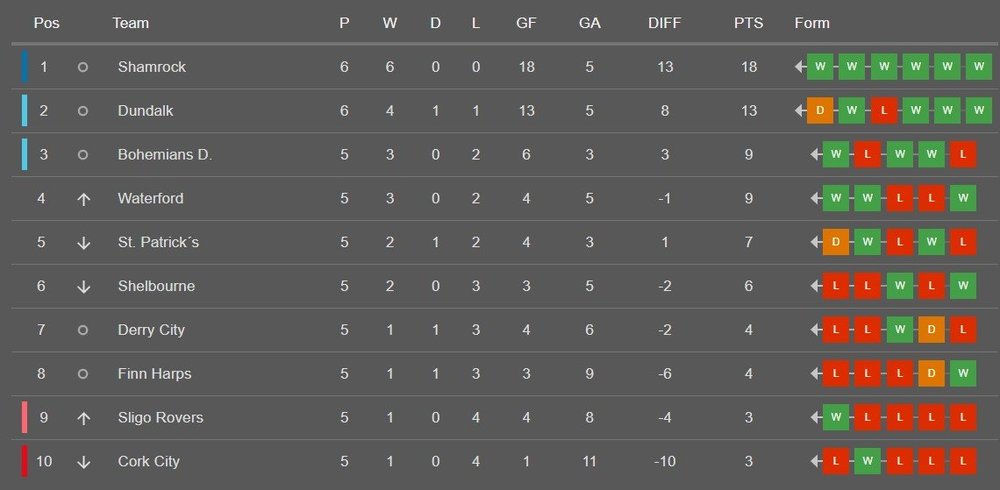Click the DIFF column header

pos(665,23)
